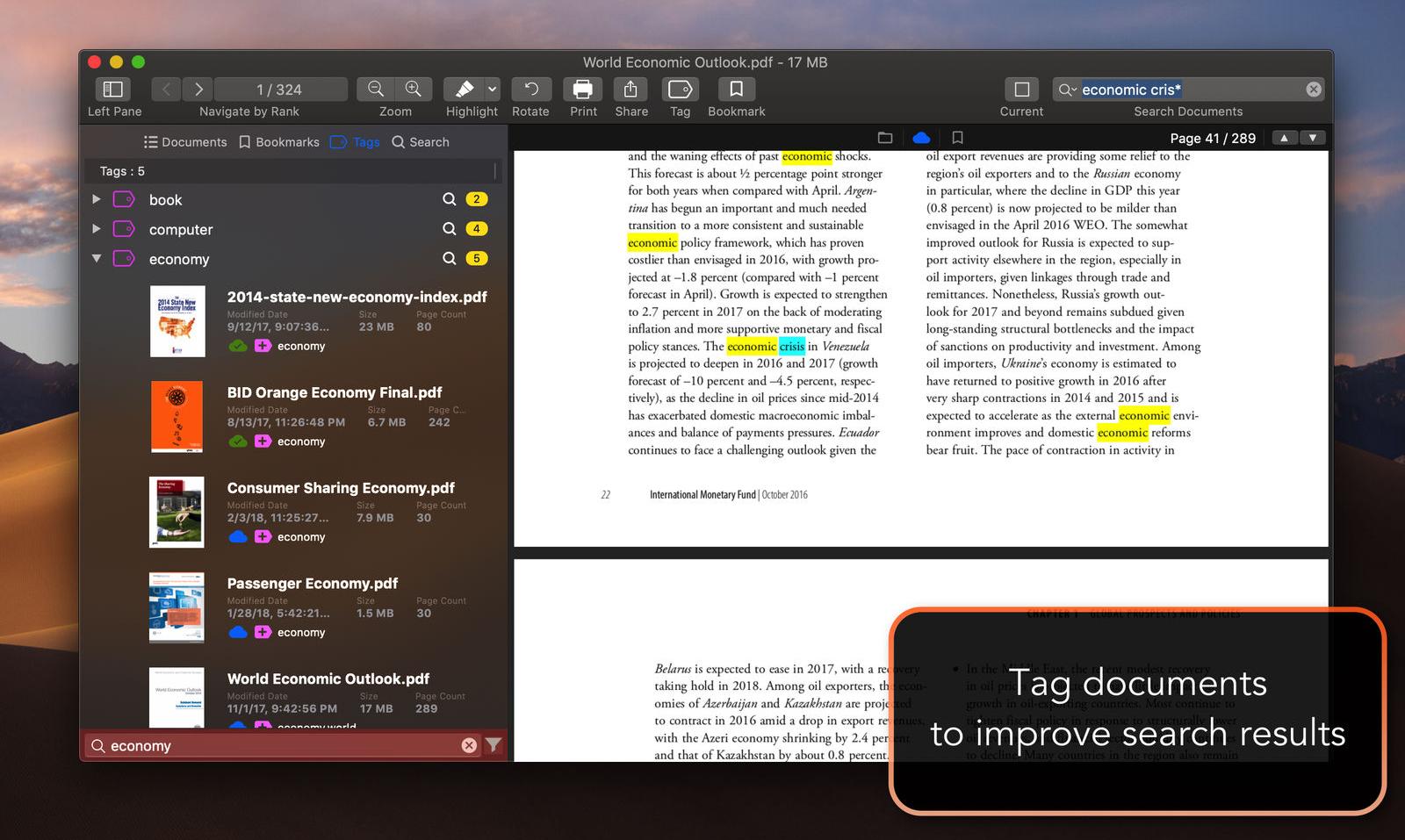Click book tag count badge 2

(477, 199)
